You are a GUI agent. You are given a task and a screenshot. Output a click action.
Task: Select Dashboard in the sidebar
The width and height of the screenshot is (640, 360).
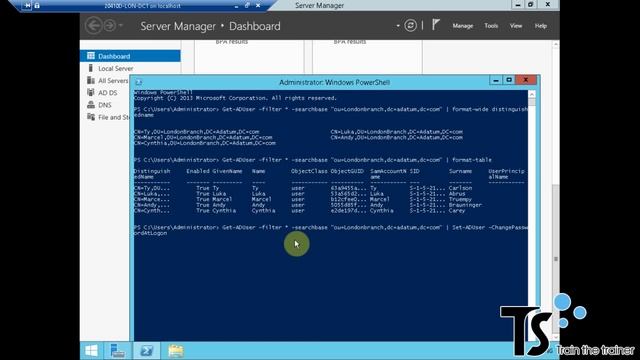130,56
